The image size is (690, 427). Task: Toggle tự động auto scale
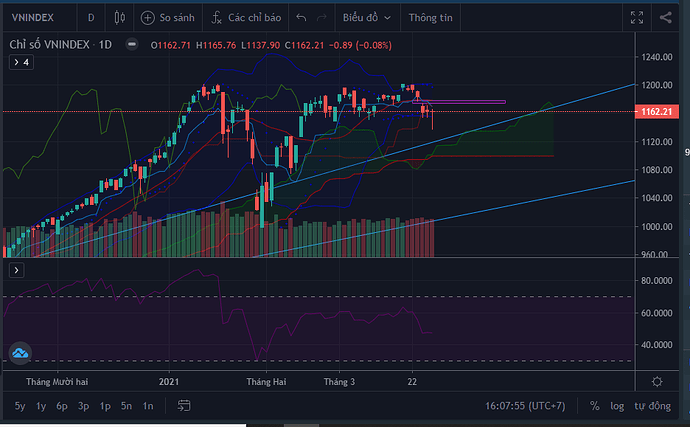[x=653, y=406]
